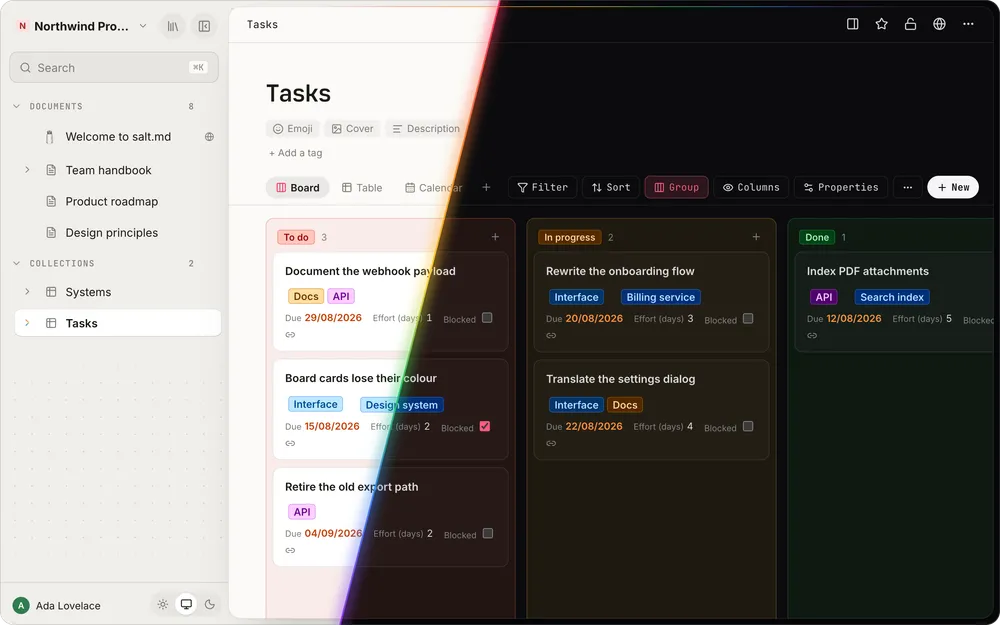
Task: Click Ada Lovelace avatar
Action: click(x=21, y=605)
